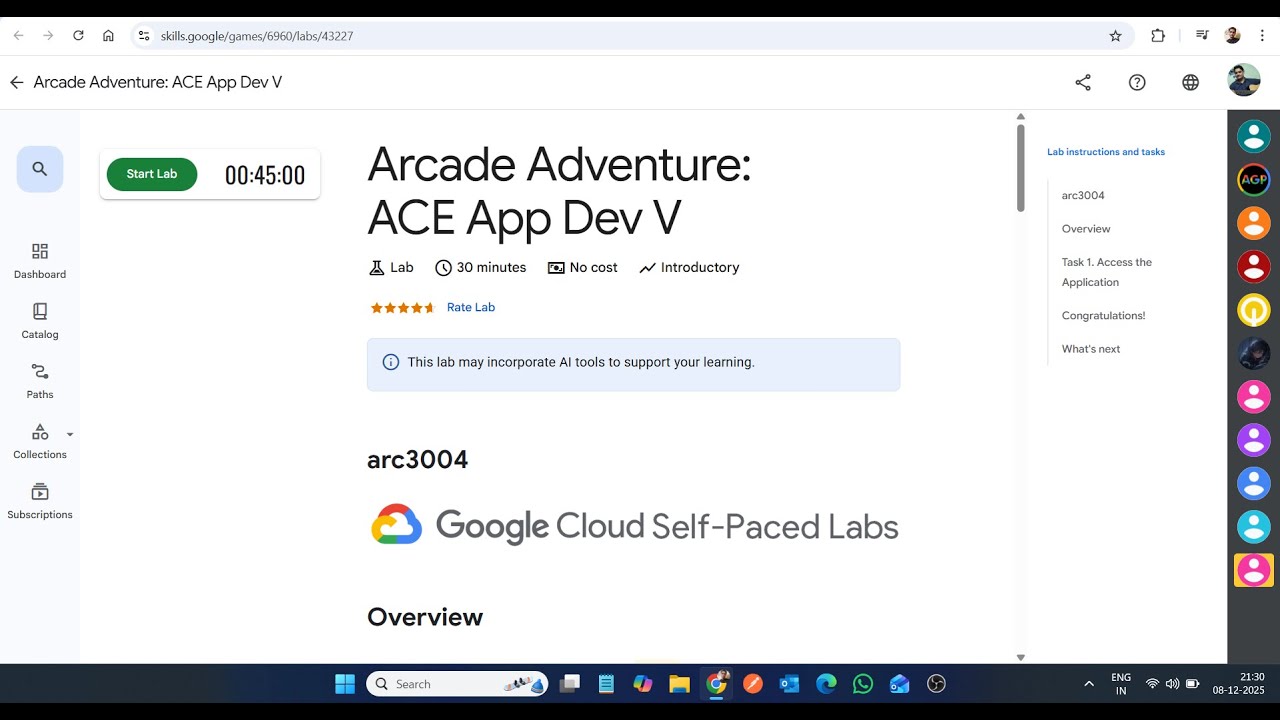Share this lab

click(1083, 82)
